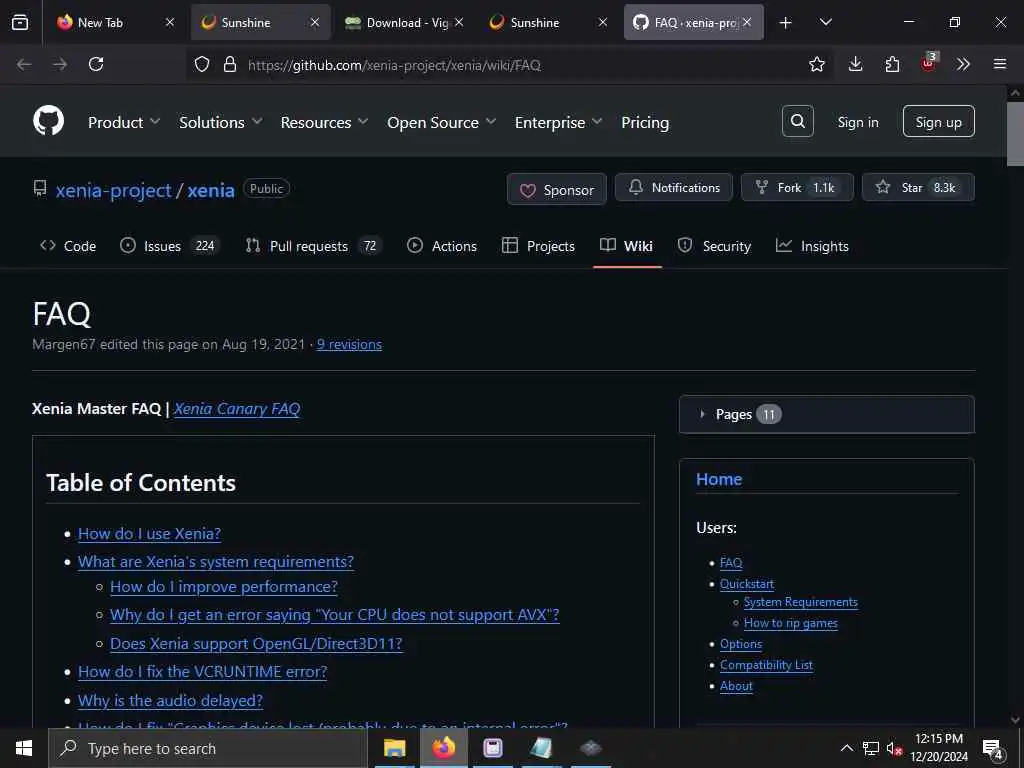Image resolution: width=1024 pixels, height=768 pixels.
Task: Click the Sign up button
Action: (938, 121)
